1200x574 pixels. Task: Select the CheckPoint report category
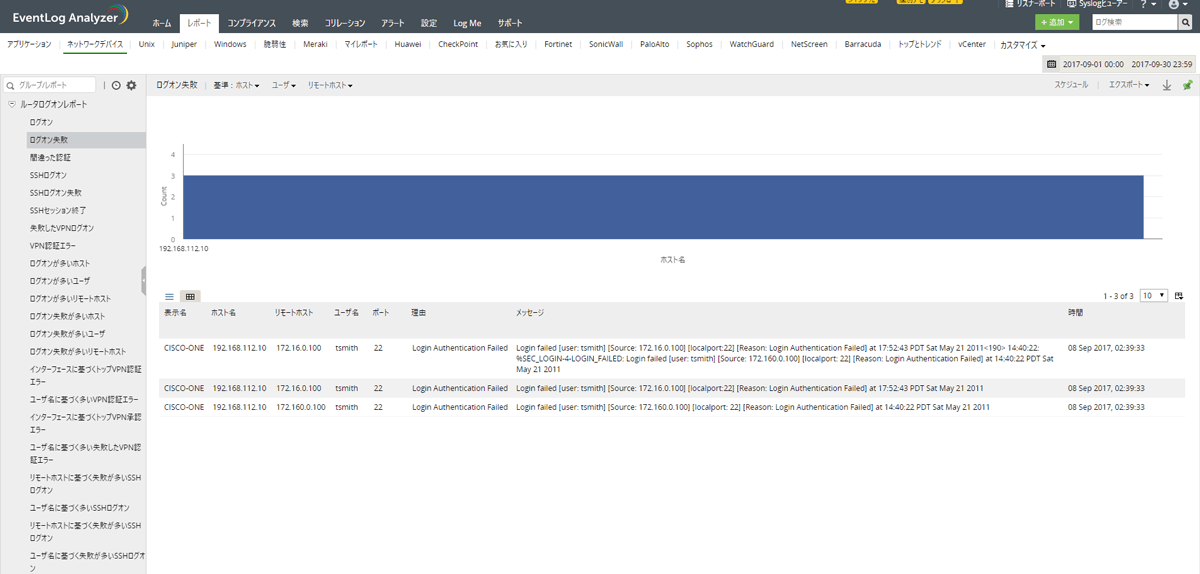click(x=459, y=45)
